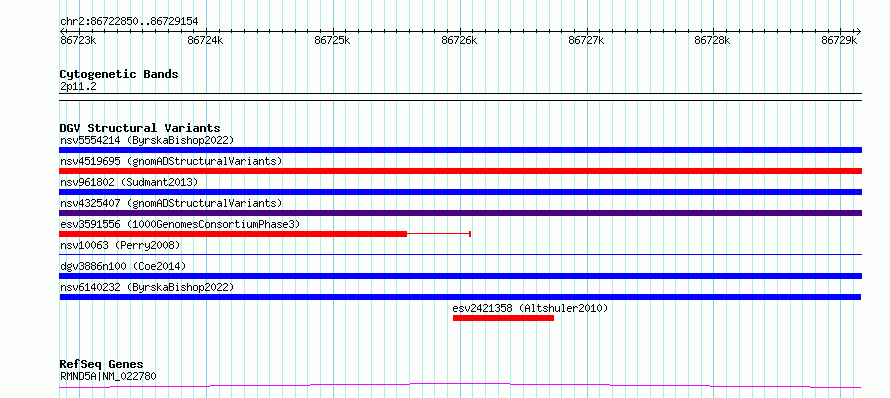The height and width of the screenshot is (398, 890).
Task: Click the nsv10063 (Perry2008) label
Action: [x=120, y=245]
